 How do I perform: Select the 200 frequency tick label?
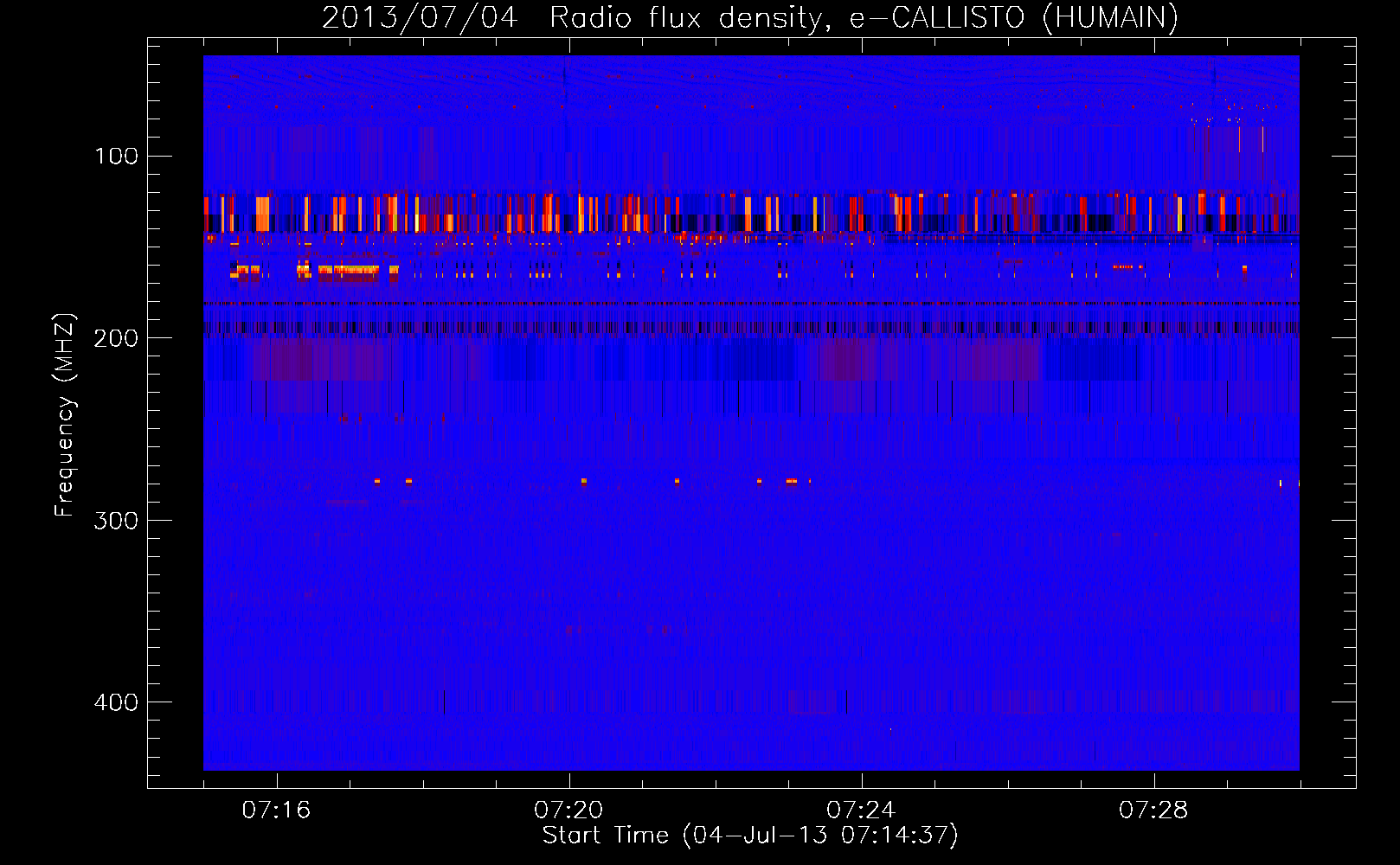116,338
